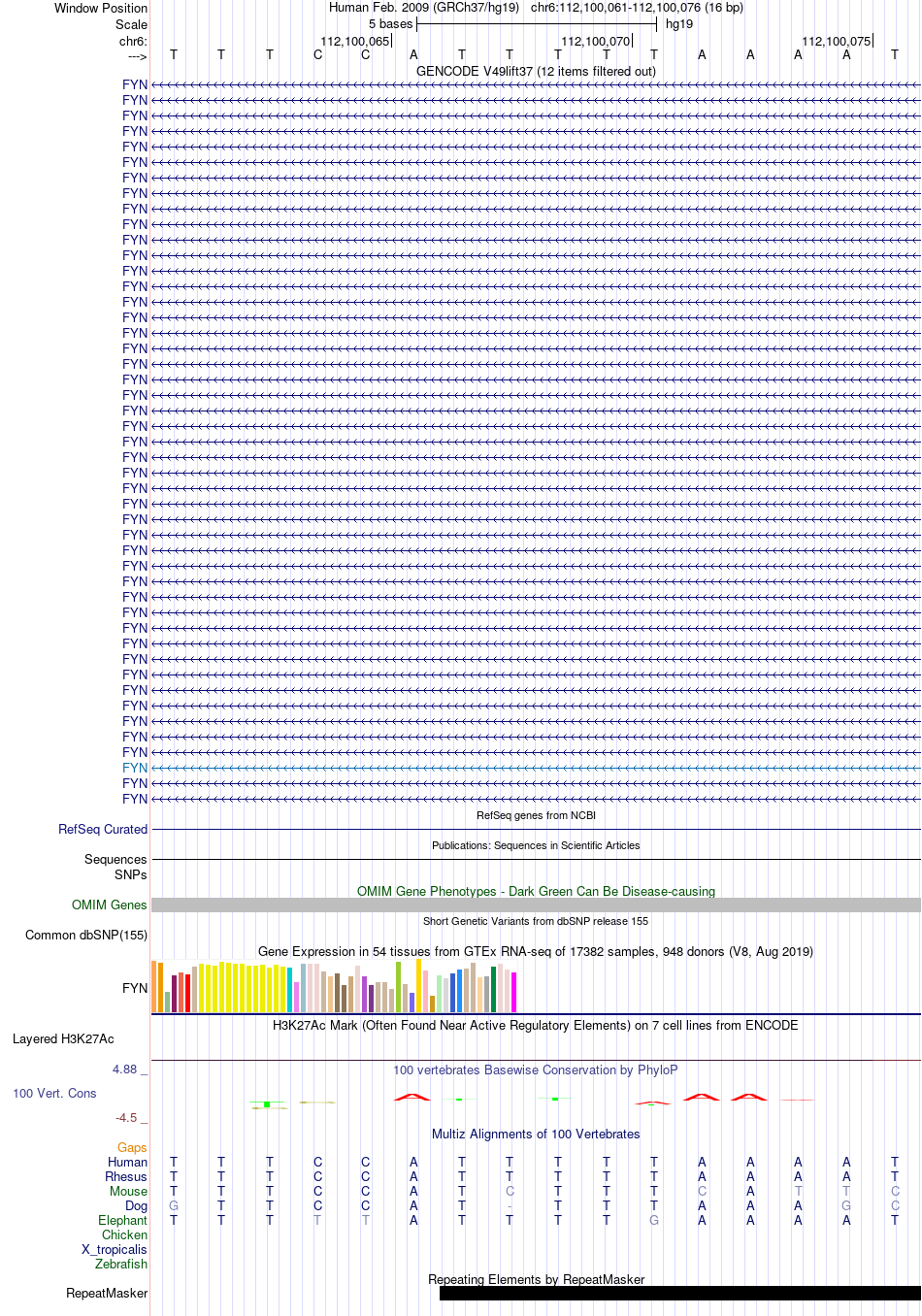Select the Scale track label
Viewport: 922px width, 1316px height.
(x=132, y=24)
